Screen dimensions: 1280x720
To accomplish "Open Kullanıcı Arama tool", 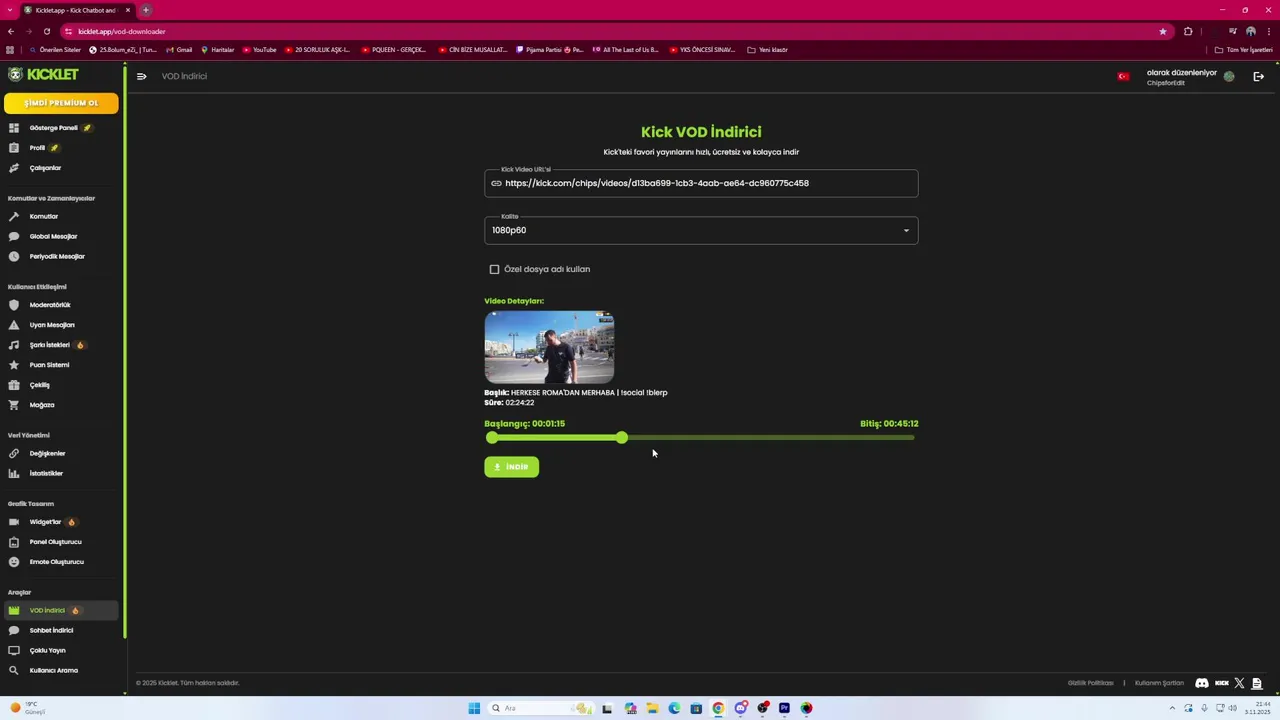I will click(x=60, y=670).
